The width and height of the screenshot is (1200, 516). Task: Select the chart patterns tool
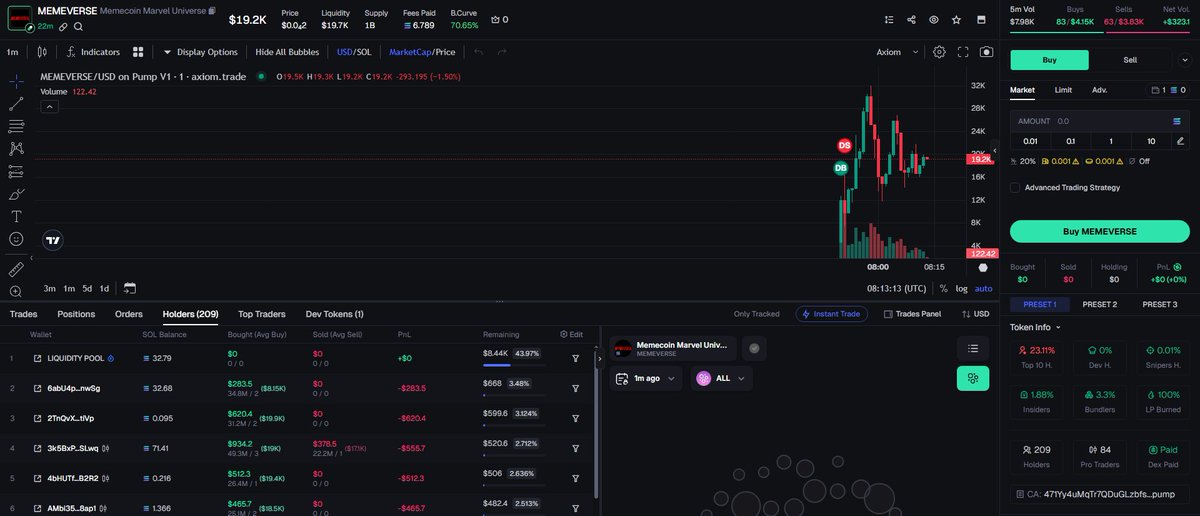[16, 148]
